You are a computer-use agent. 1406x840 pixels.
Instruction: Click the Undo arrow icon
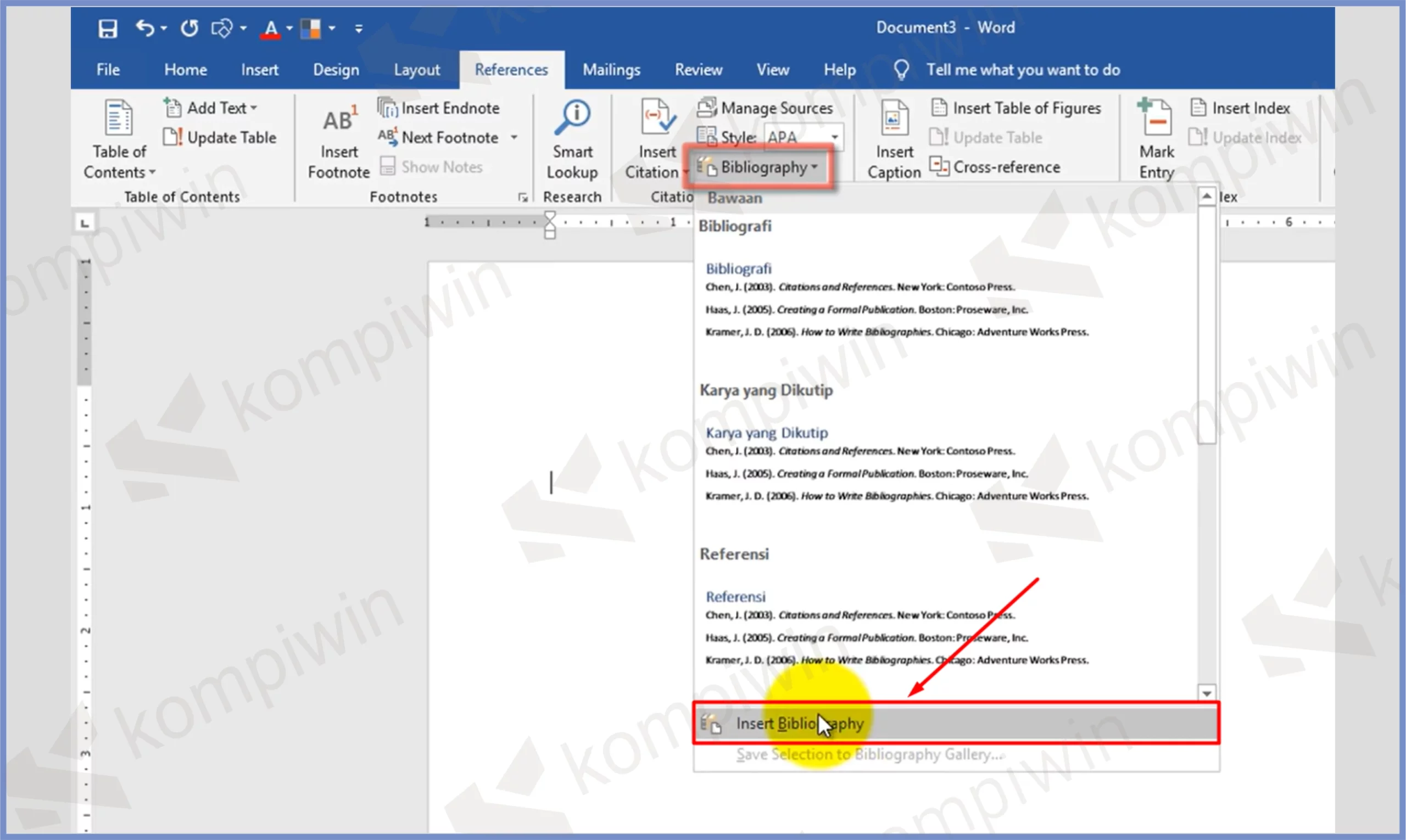click(144, 27)
